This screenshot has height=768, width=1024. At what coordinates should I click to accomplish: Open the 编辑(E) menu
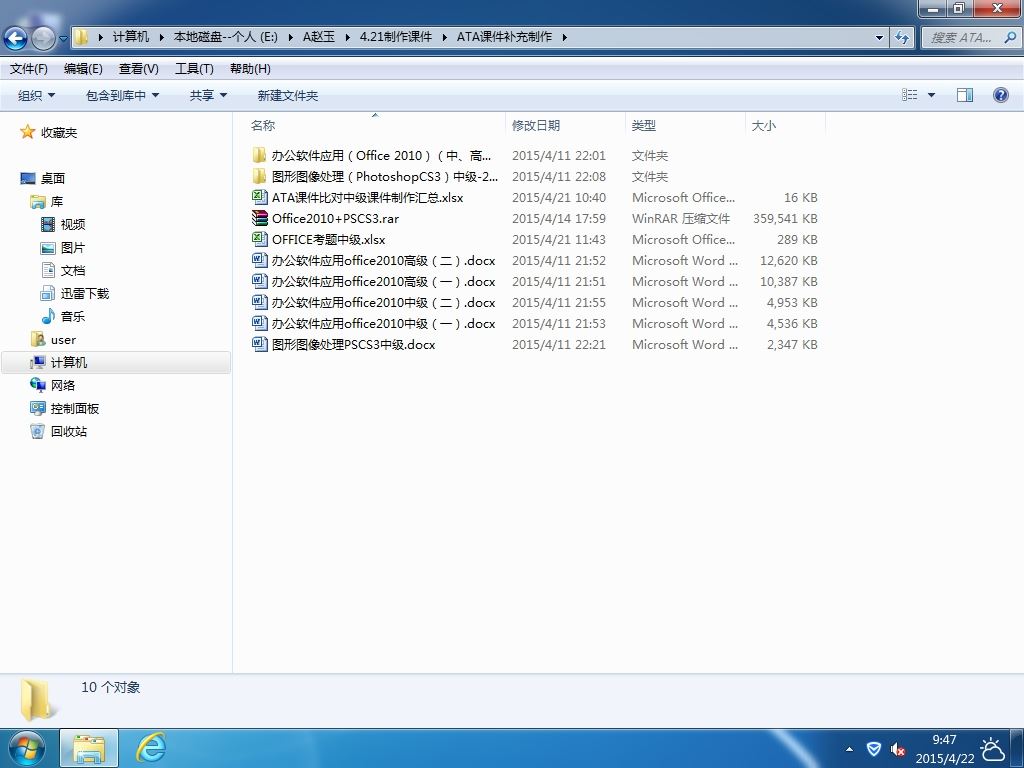pyautogui.click(x=83, y=69)
